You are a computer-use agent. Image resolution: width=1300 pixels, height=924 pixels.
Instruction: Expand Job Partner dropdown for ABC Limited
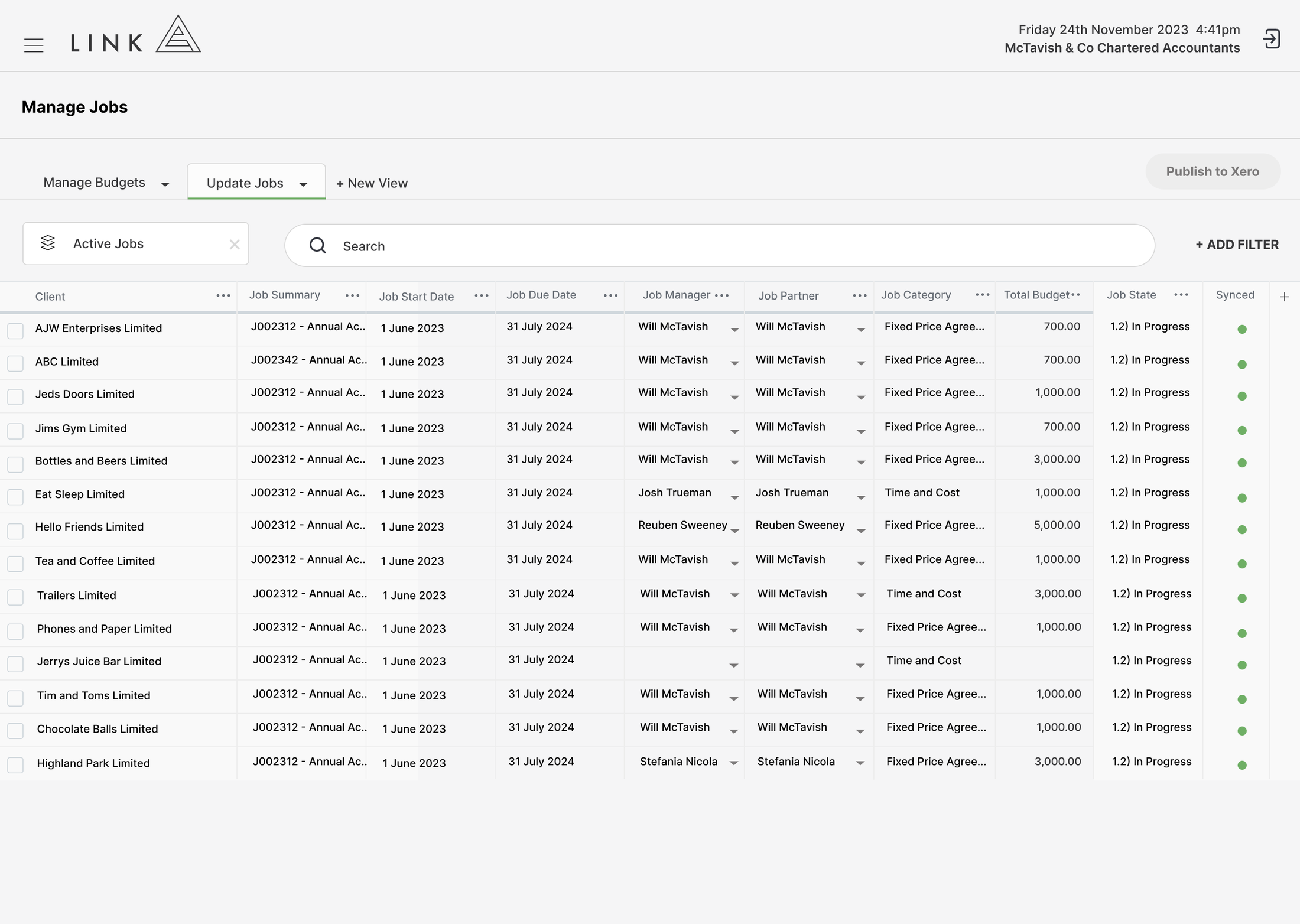point(861,363)
